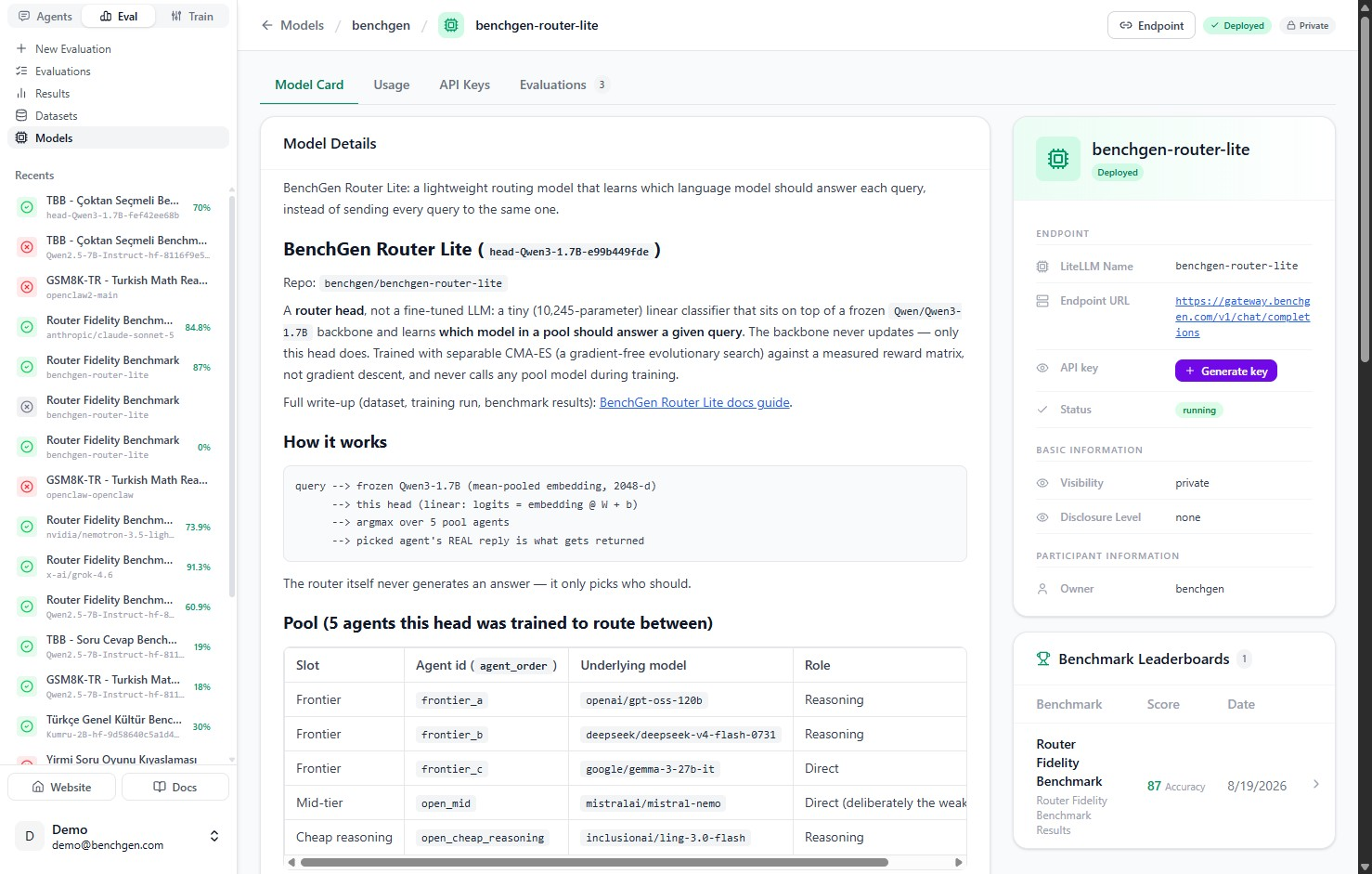1372x874 pixels.
Task: Expand the Demo account switcher
Action: click(x=214, y=836)
